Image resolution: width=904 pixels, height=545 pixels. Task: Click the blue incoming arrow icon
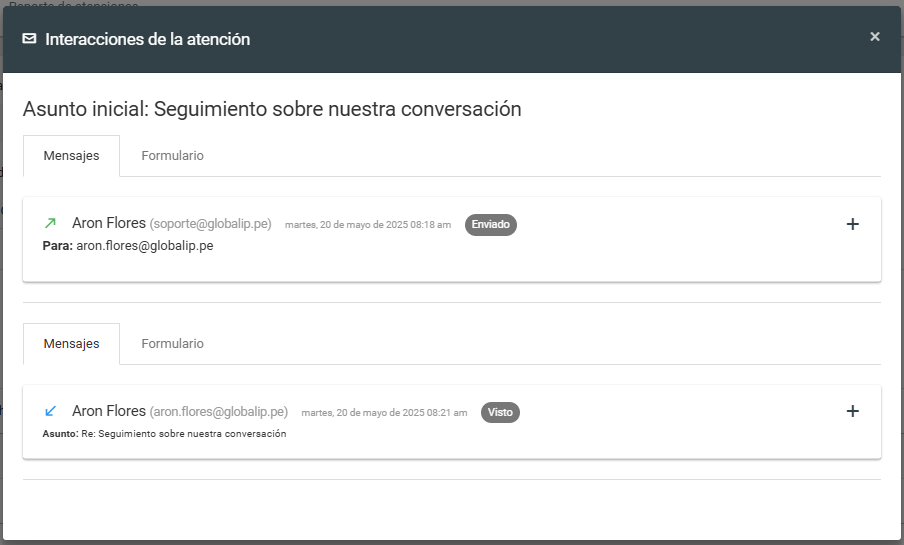[51, 411]
